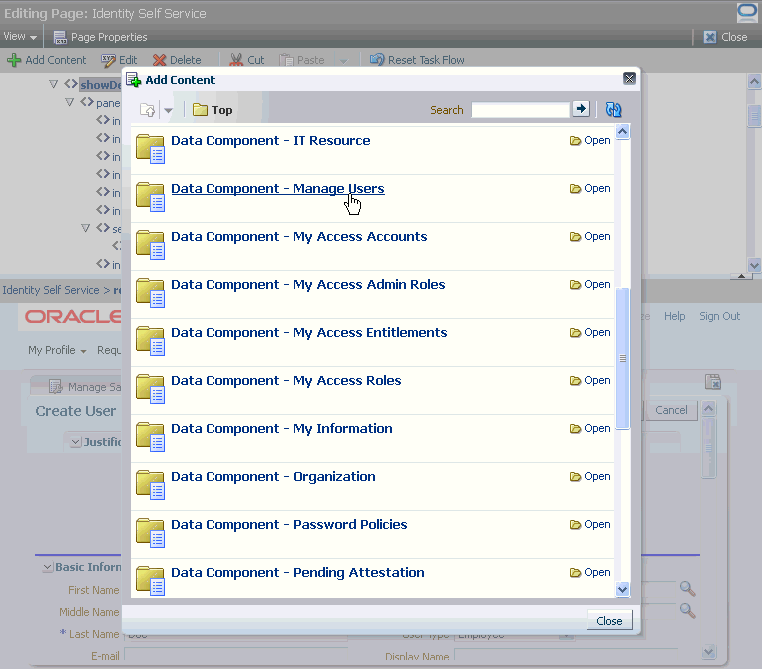Click the search go arrow button
This screenshot has height=669, width=762.
[x=581, y=109]
